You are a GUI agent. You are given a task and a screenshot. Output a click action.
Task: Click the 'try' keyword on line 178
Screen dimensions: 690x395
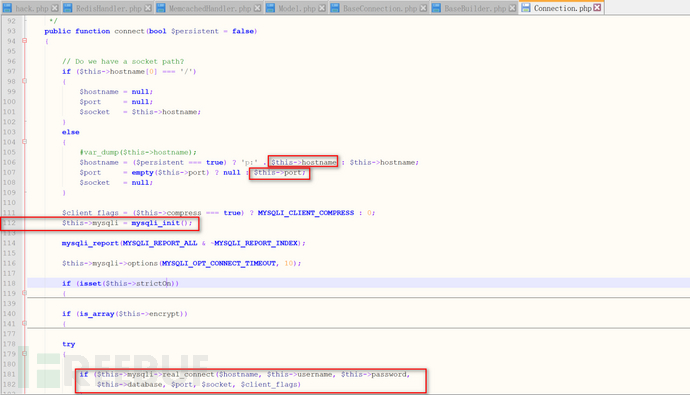[69, 344]
